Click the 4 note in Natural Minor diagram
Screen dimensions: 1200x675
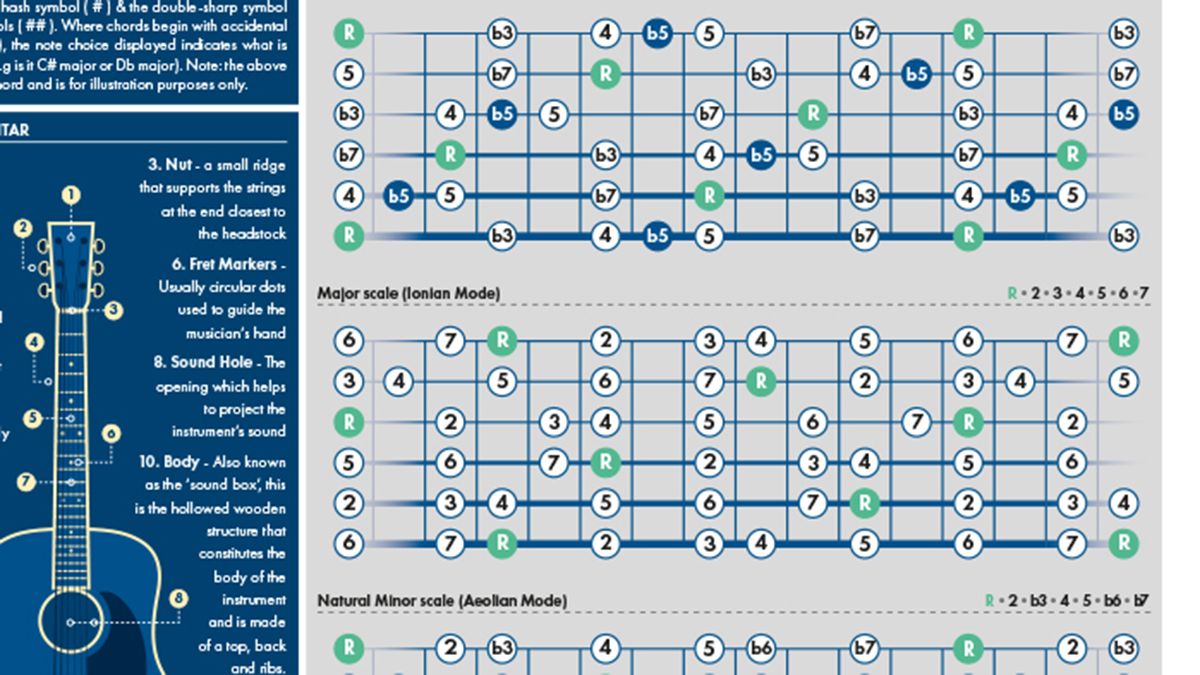(x=605, y=648)
